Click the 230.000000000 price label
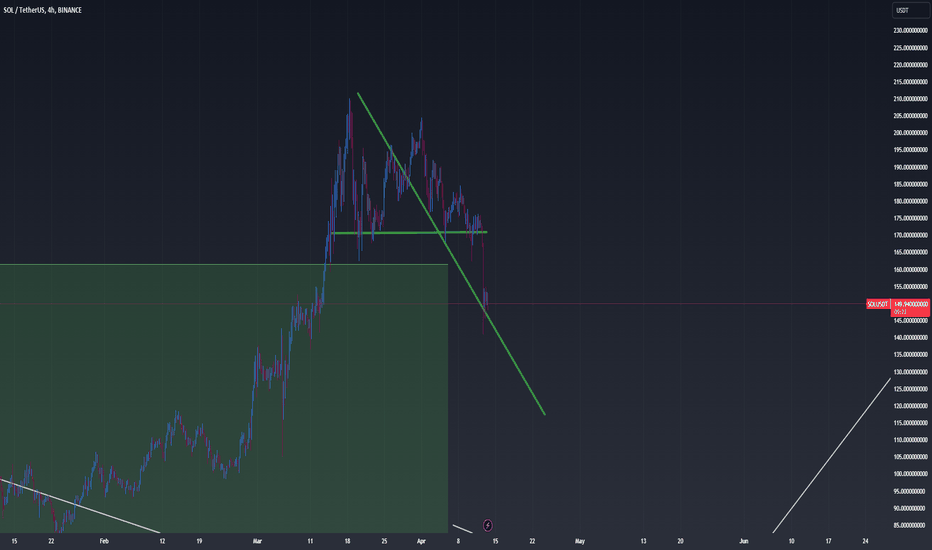The image size is (932, 550). point(911,30)
